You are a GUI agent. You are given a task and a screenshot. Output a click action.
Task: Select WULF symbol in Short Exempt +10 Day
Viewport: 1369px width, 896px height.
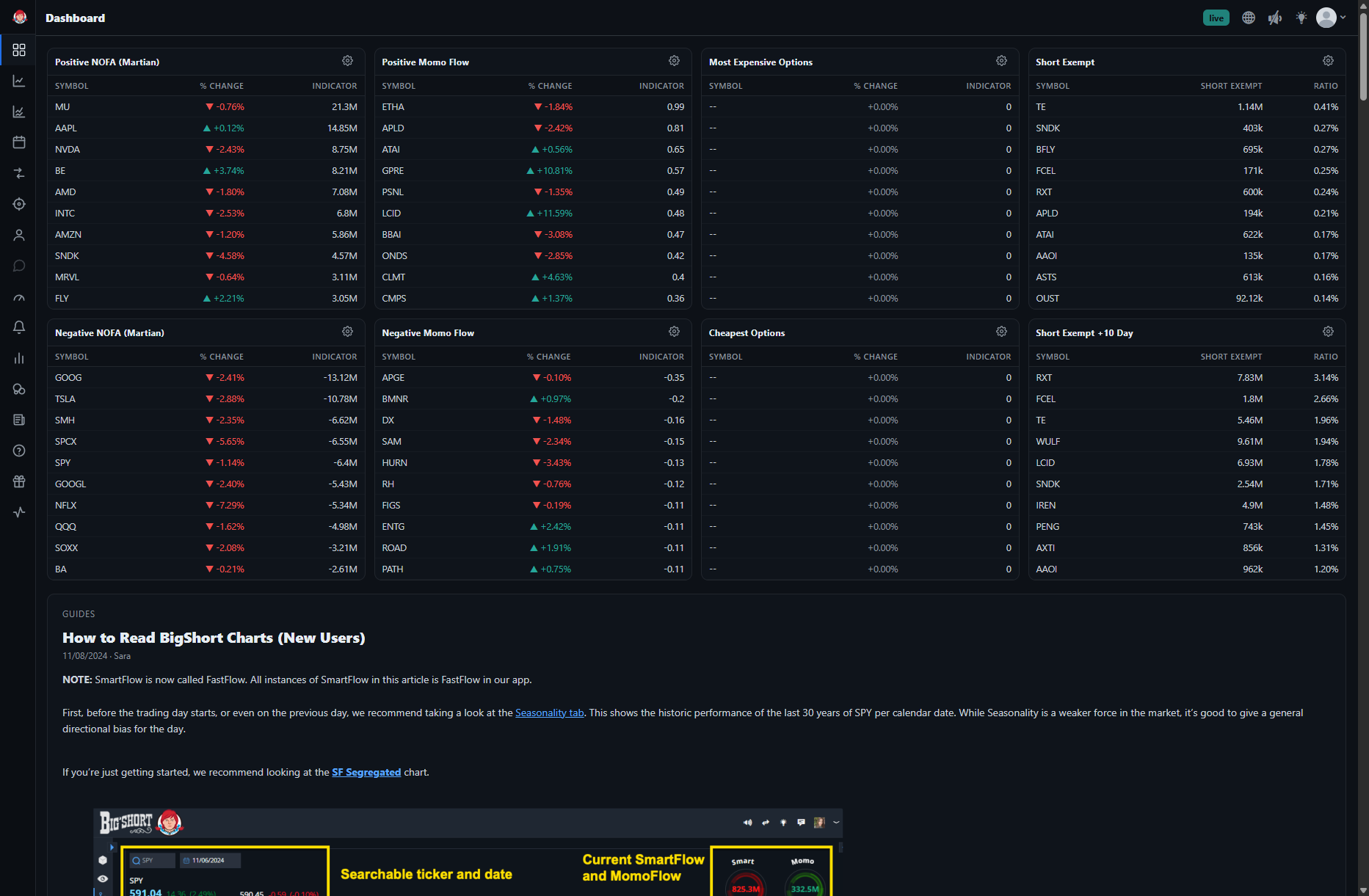(x=1047, y=441)
